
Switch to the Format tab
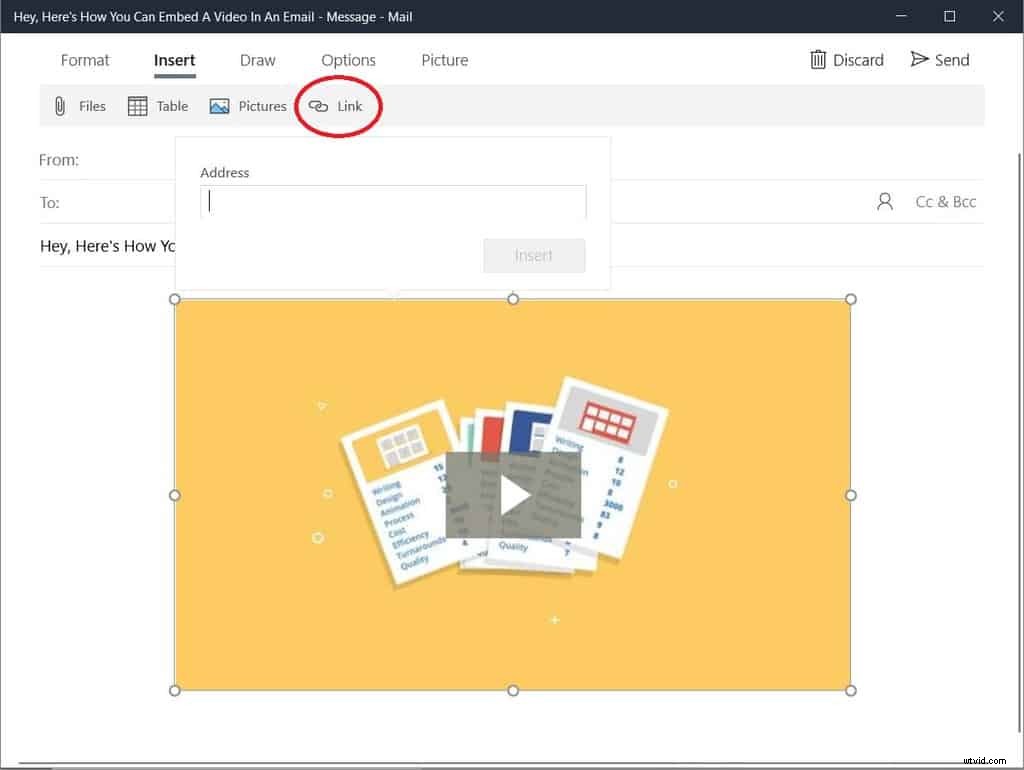point(85,60)
